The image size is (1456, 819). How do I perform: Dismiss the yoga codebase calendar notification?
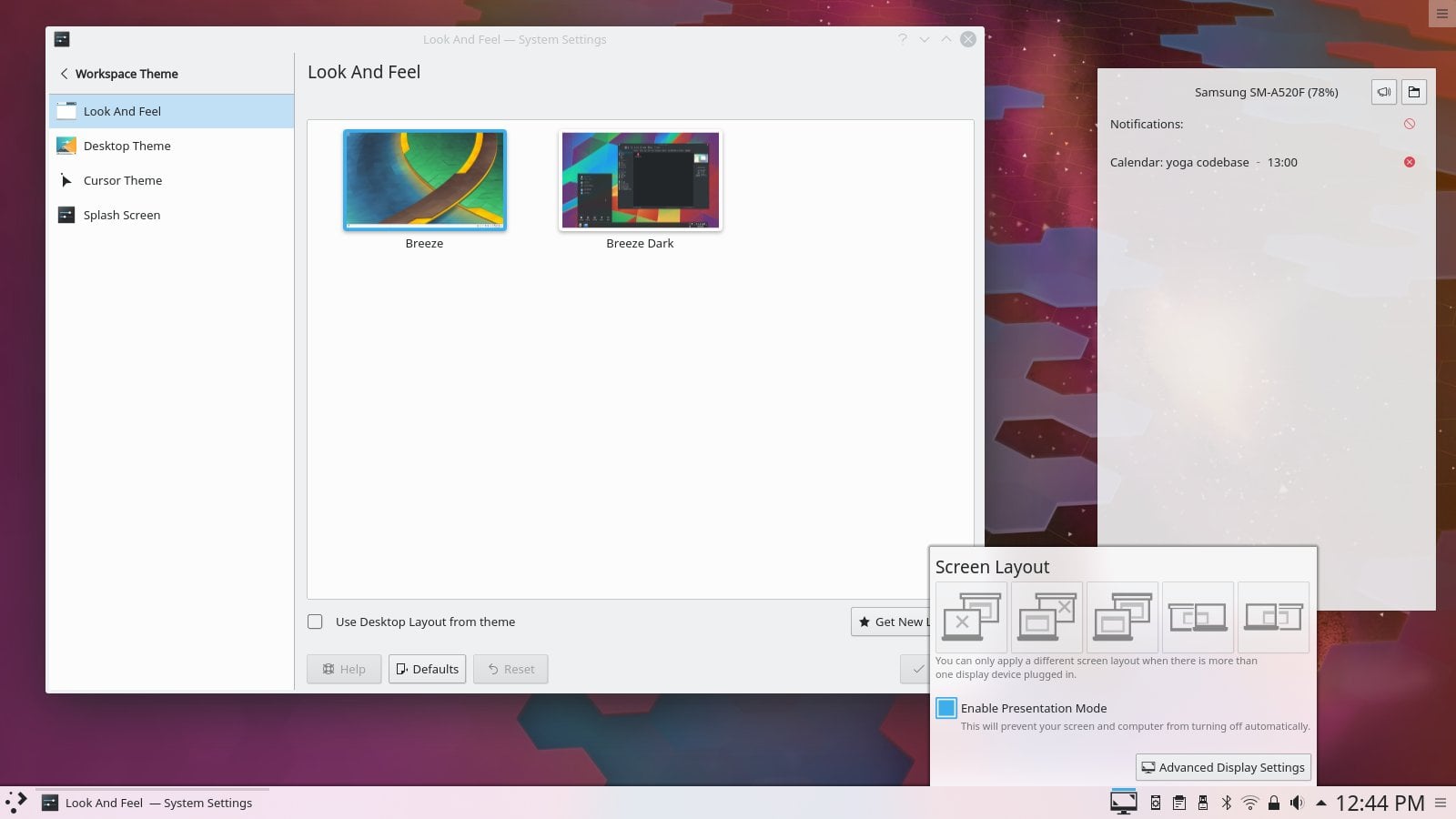1410,162
